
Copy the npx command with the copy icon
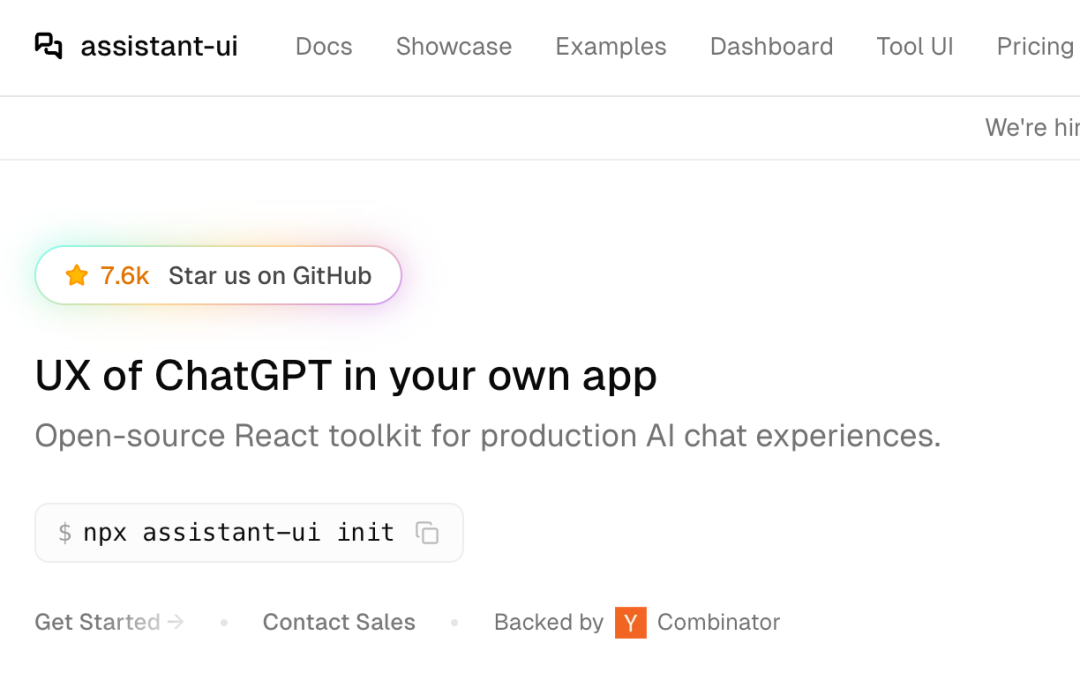point(427,532)
